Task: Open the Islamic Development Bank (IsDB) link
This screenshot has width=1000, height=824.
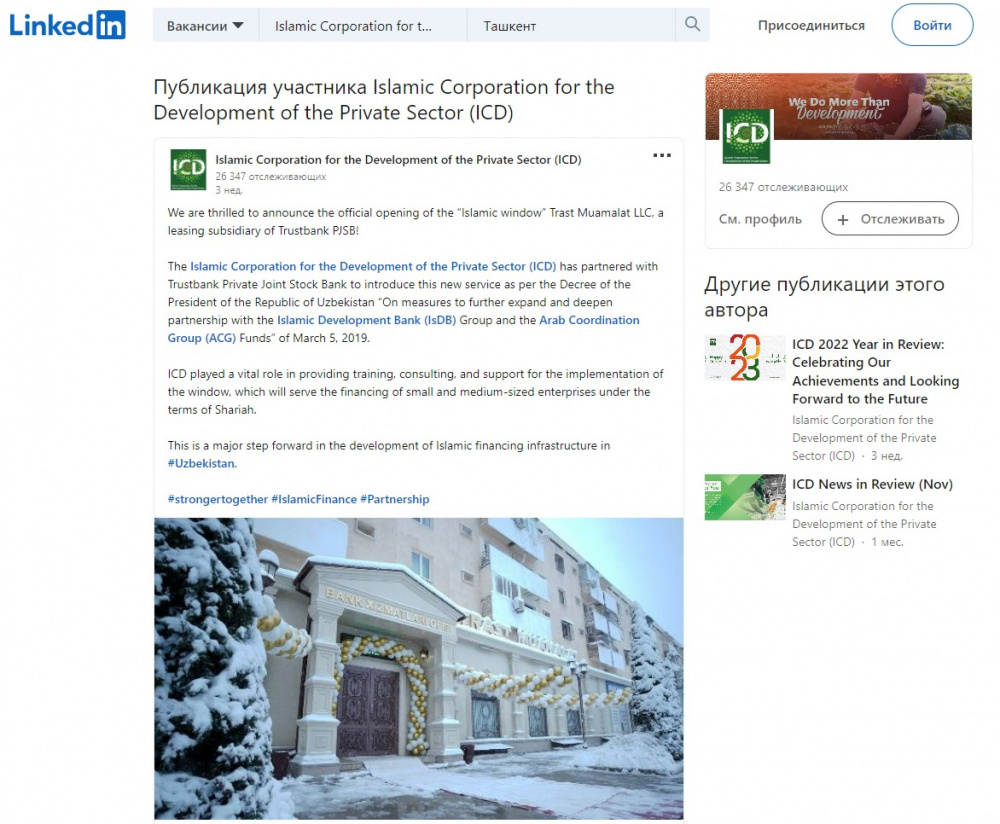Action: point(367,320)
